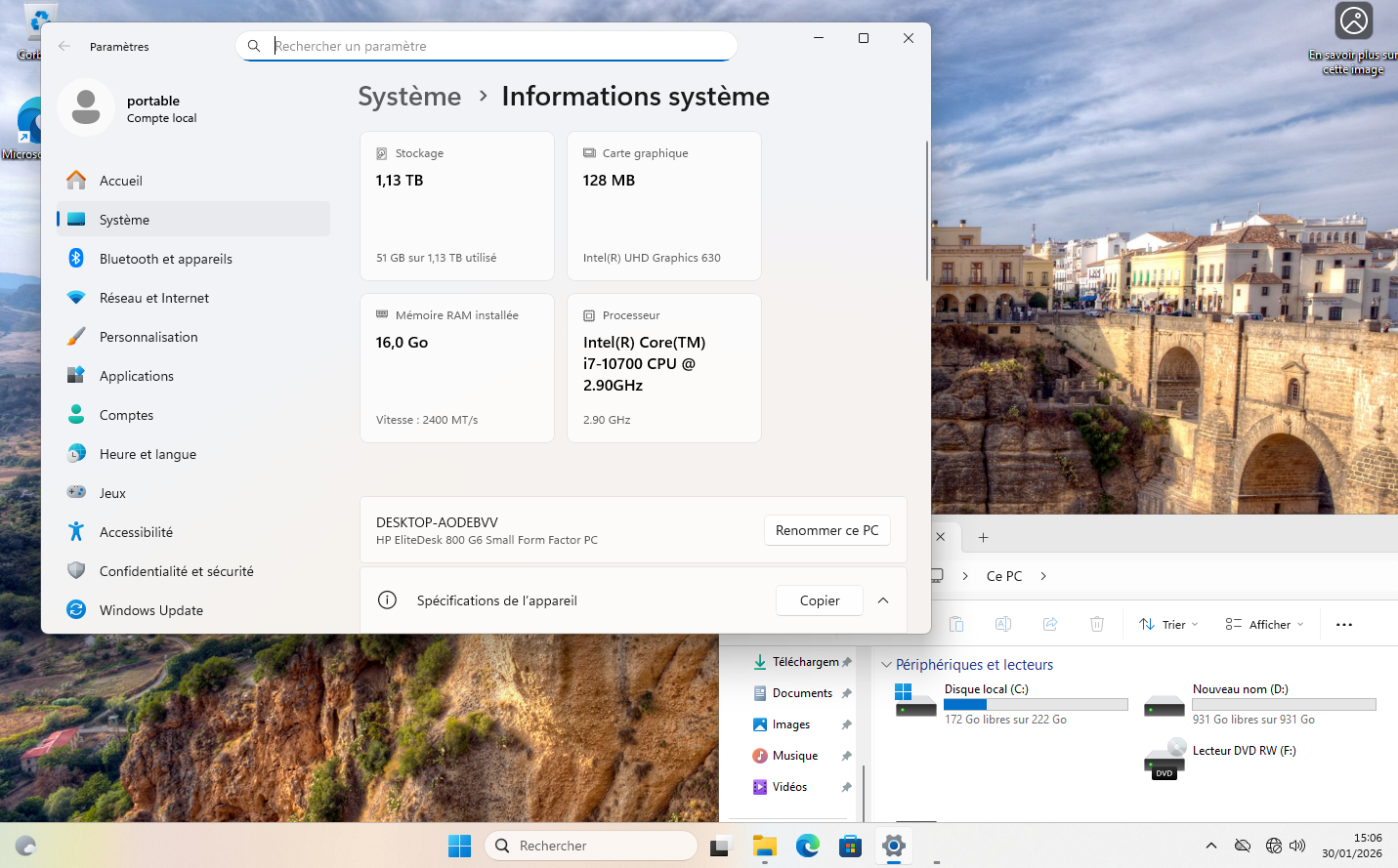
Task: Open Windows Update in sidebar
Action: coord(150,610)
